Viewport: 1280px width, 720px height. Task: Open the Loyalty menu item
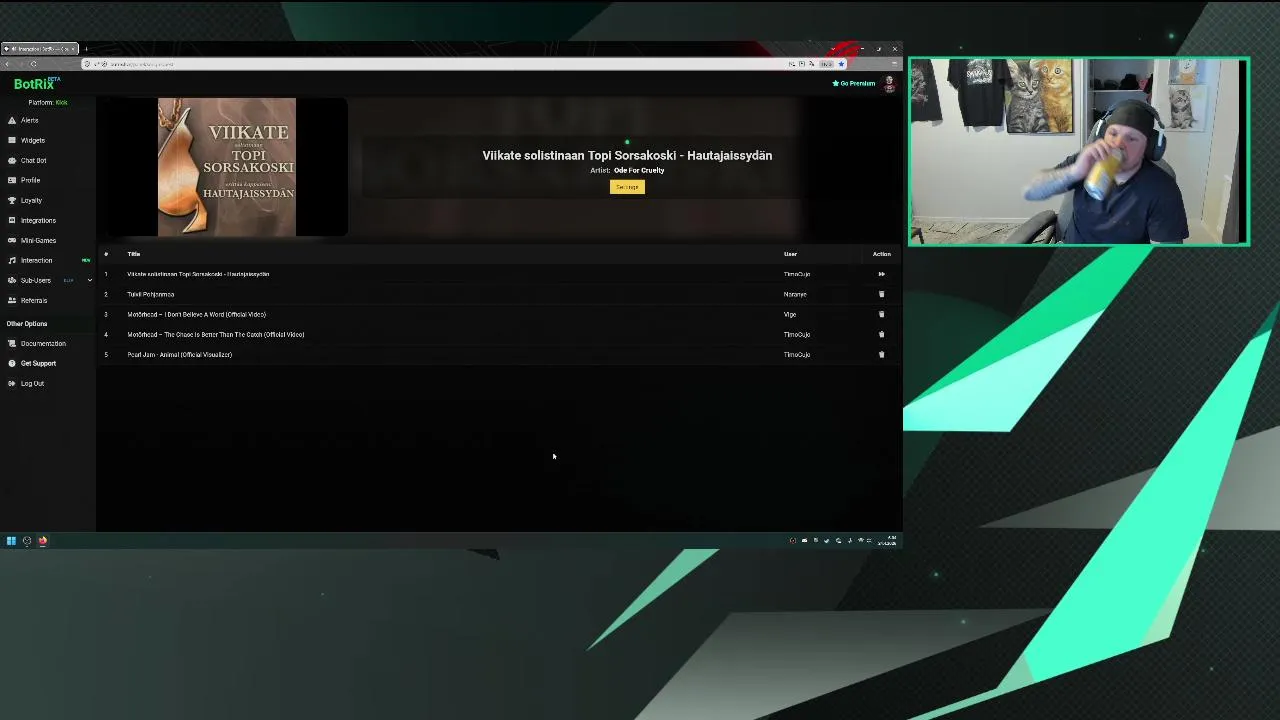click(x=31, y=200)
